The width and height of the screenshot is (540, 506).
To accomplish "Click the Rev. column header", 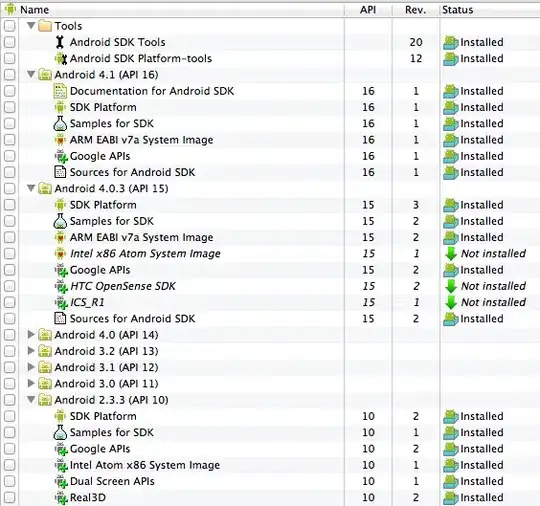I will tap(416, 10).
